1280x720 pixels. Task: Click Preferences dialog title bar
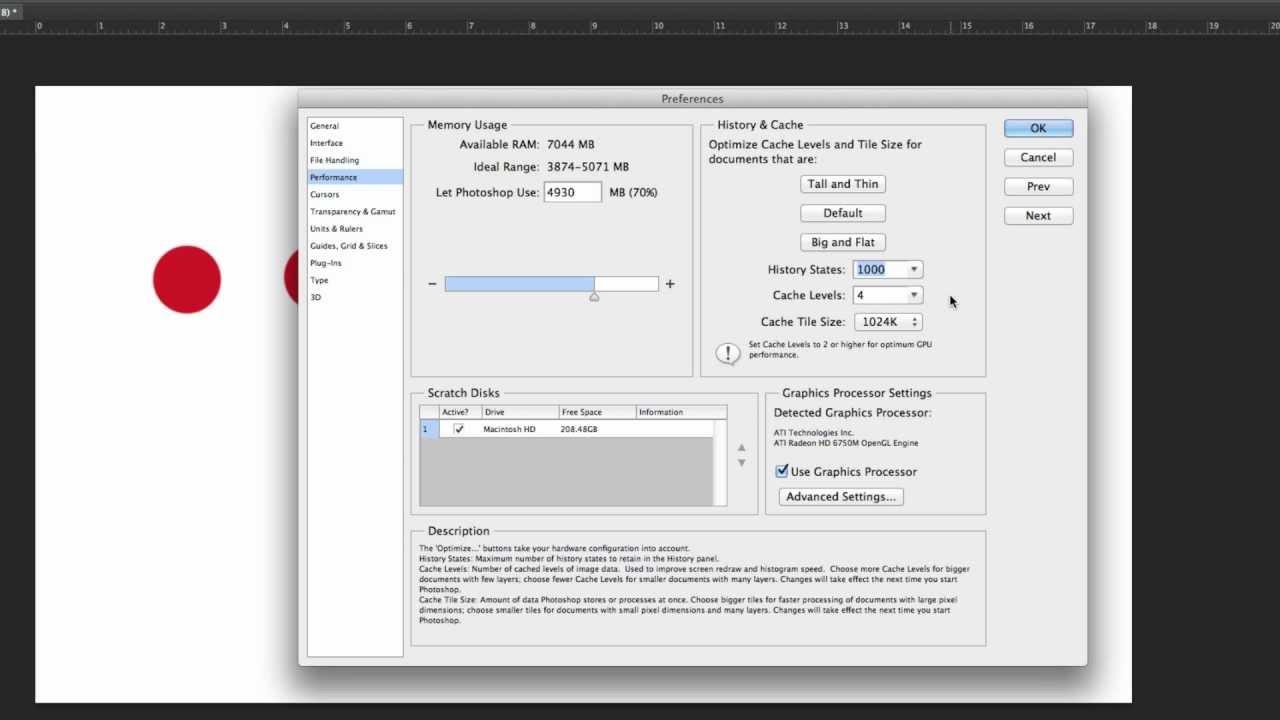tap(692, 99)
